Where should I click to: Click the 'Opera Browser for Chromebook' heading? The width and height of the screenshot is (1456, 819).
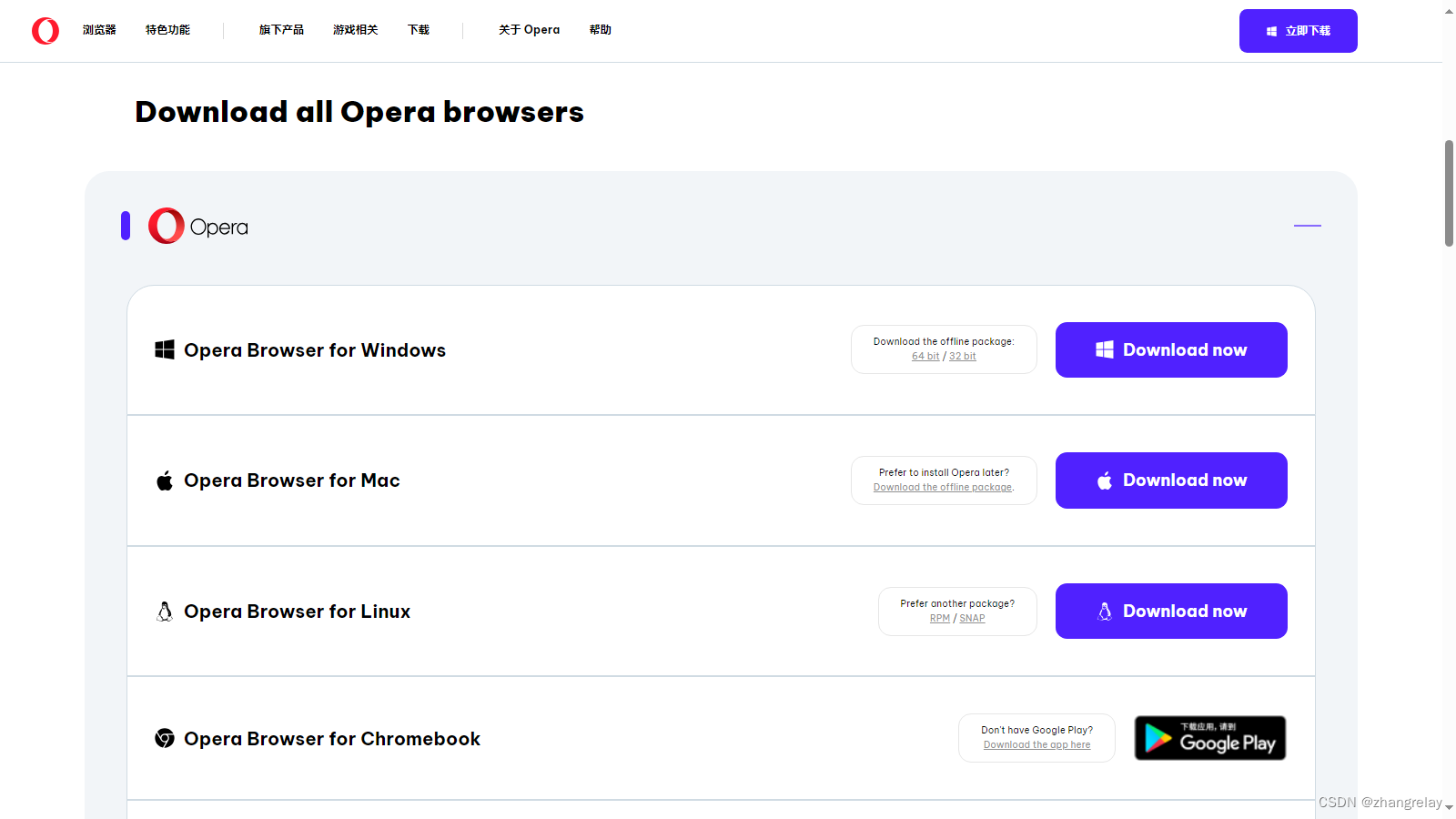(x=332, y=739)
